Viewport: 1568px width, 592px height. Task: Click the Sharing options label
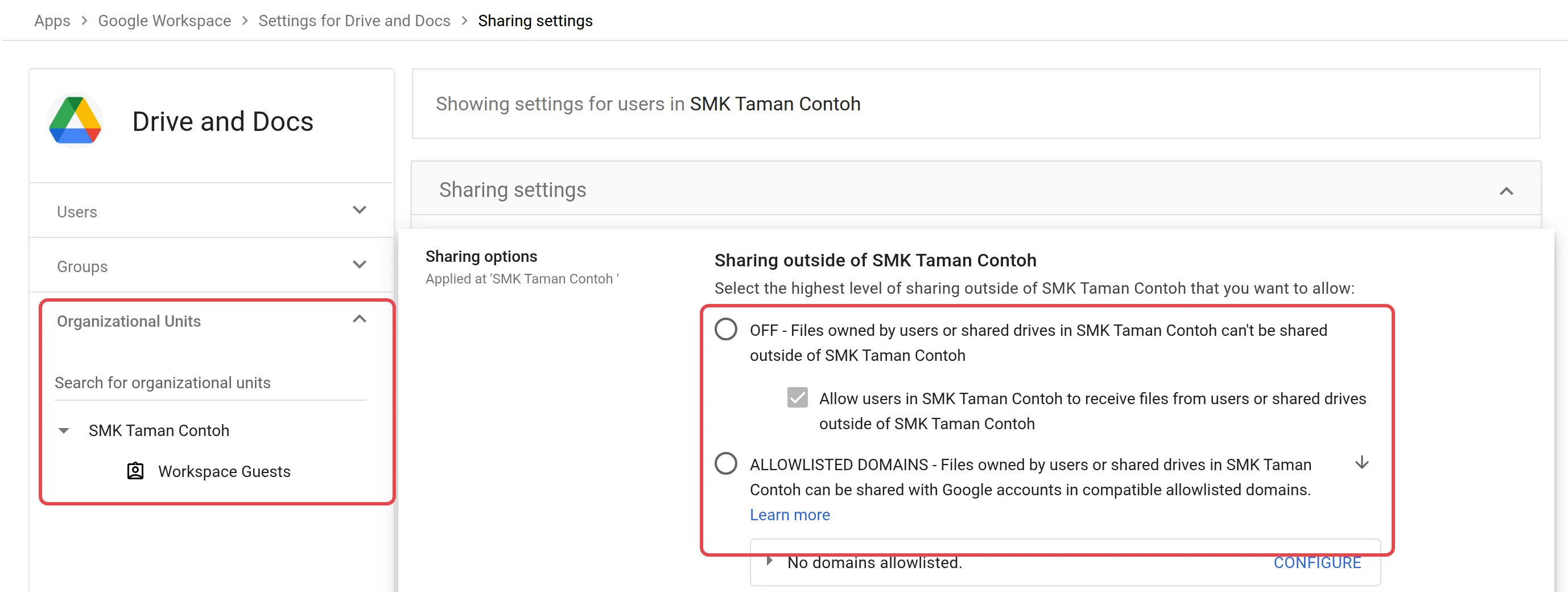click(x=481, y=256)
